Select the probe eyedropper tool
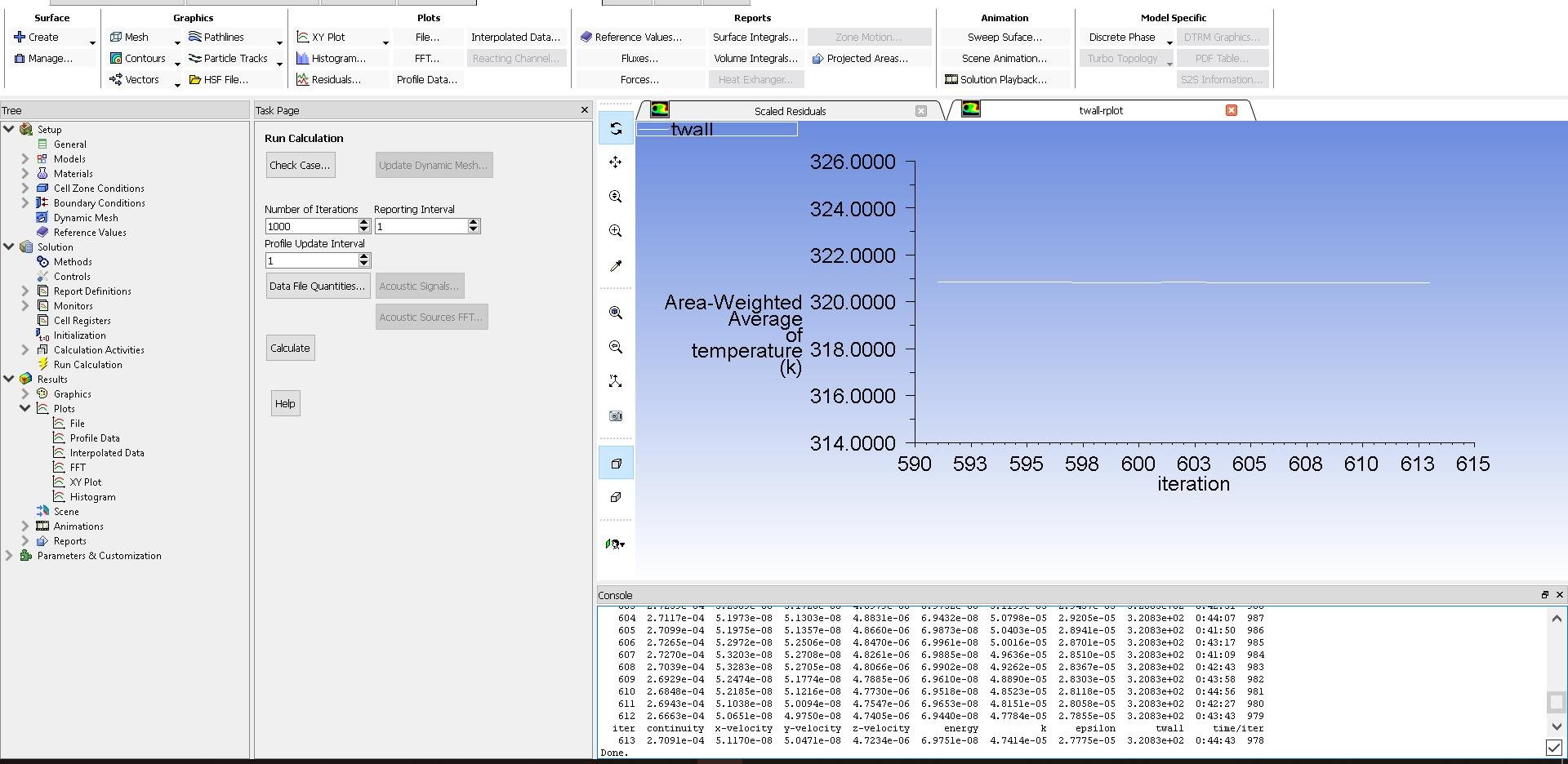The width and height of the screenshot is (1568, 764). (616, 265)
